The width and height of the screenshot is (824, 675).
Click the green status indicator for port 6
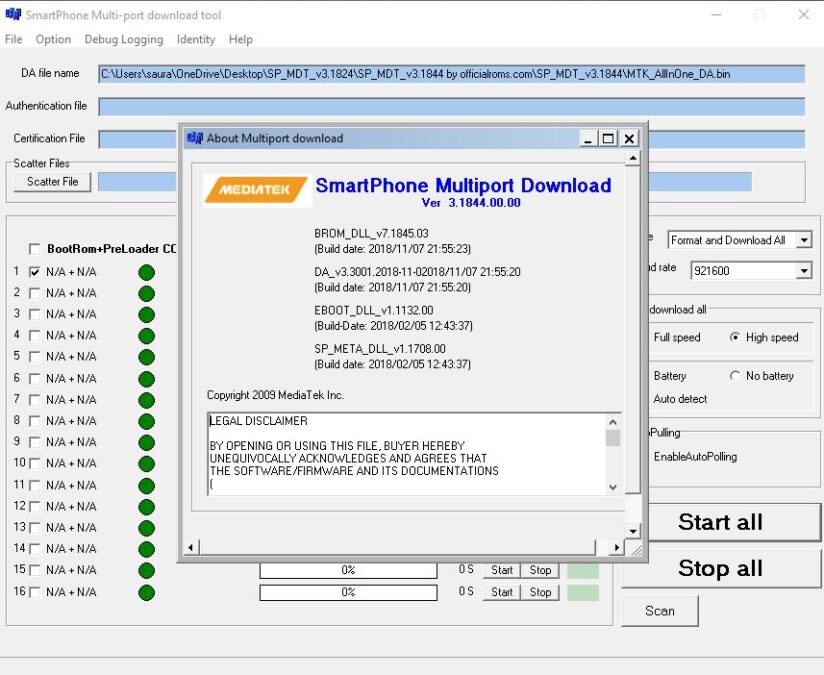(x=147, y=379)
